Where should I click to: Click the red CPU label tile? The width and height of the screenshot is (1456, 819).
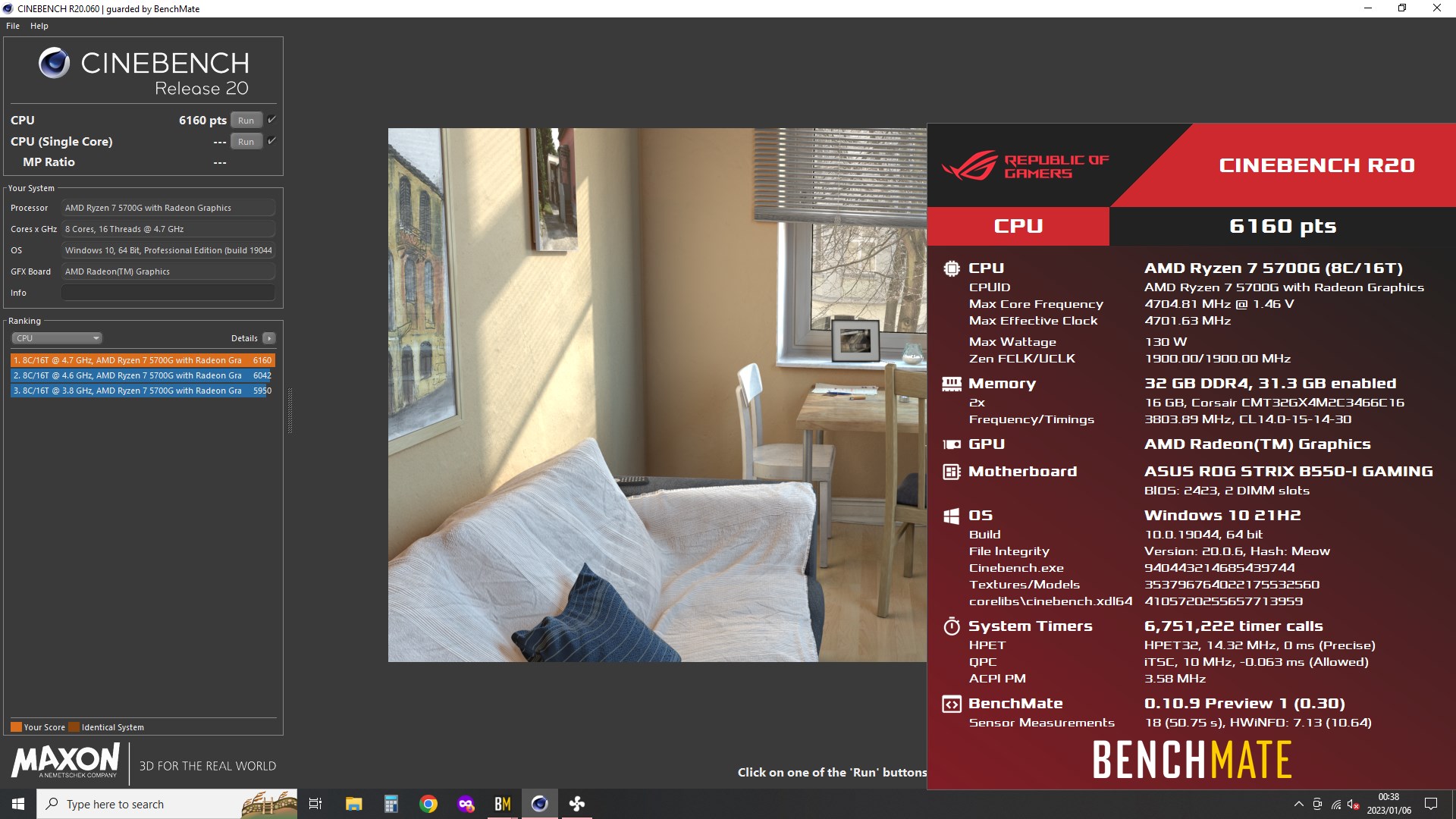(x=1018, y=226)
